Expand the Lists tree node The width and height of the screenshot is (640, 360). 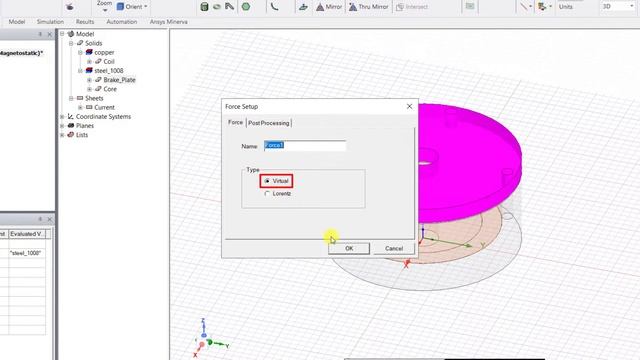(x=62, y=135)
